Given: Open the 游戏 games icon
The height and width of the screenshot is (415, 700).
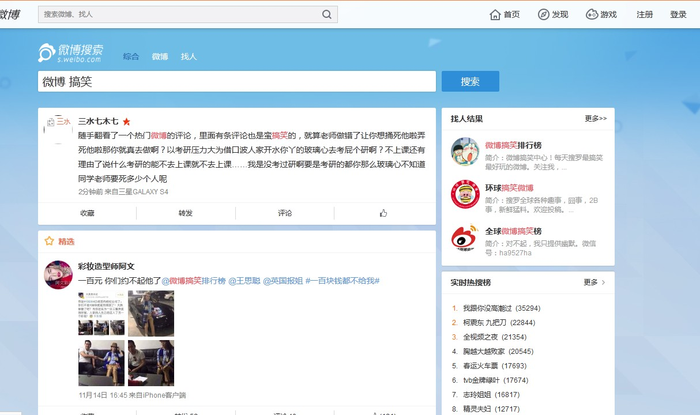Looking at the screenshot, I should click(x=592, y=15).
